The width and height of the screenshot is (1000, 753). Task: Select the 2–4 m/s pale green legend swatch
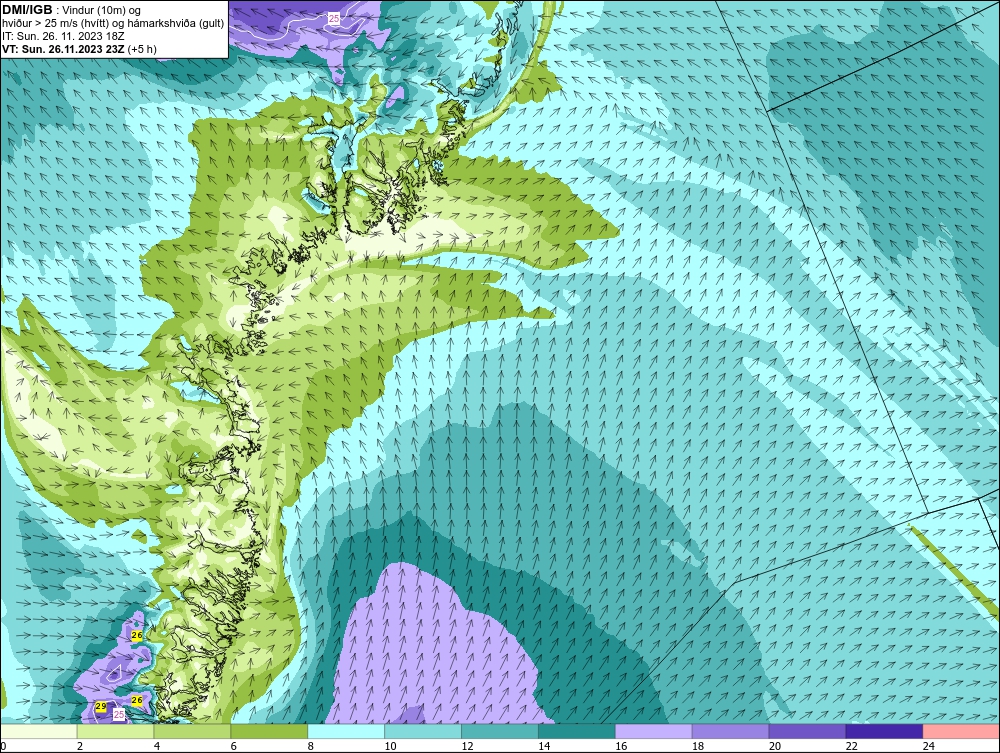pos(115,731)
